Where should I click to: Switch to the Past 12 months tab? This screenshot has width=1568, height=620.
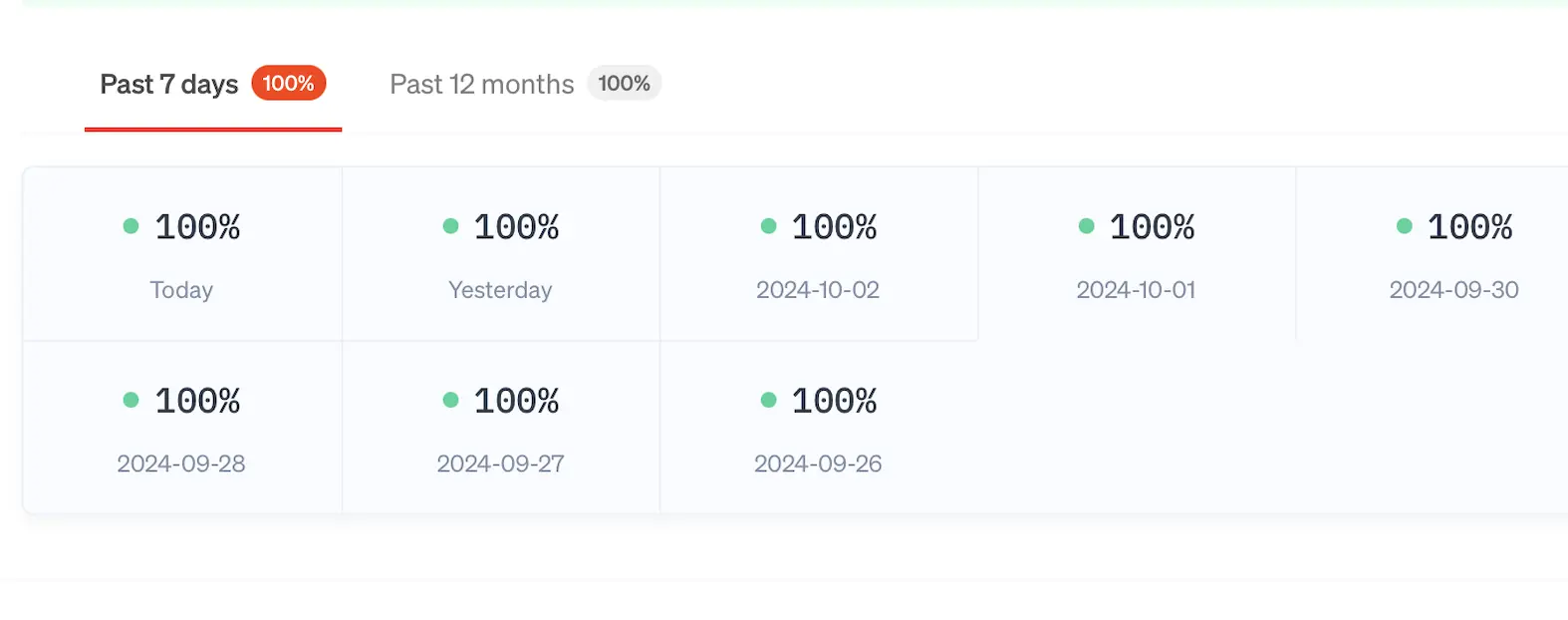click(x=481, y=84)
